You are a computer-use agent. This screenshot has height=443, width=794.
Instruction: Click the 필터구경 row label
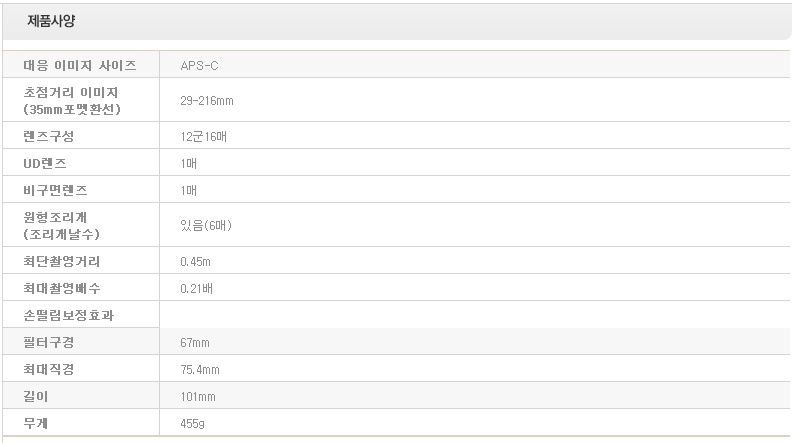coord(48,342)
